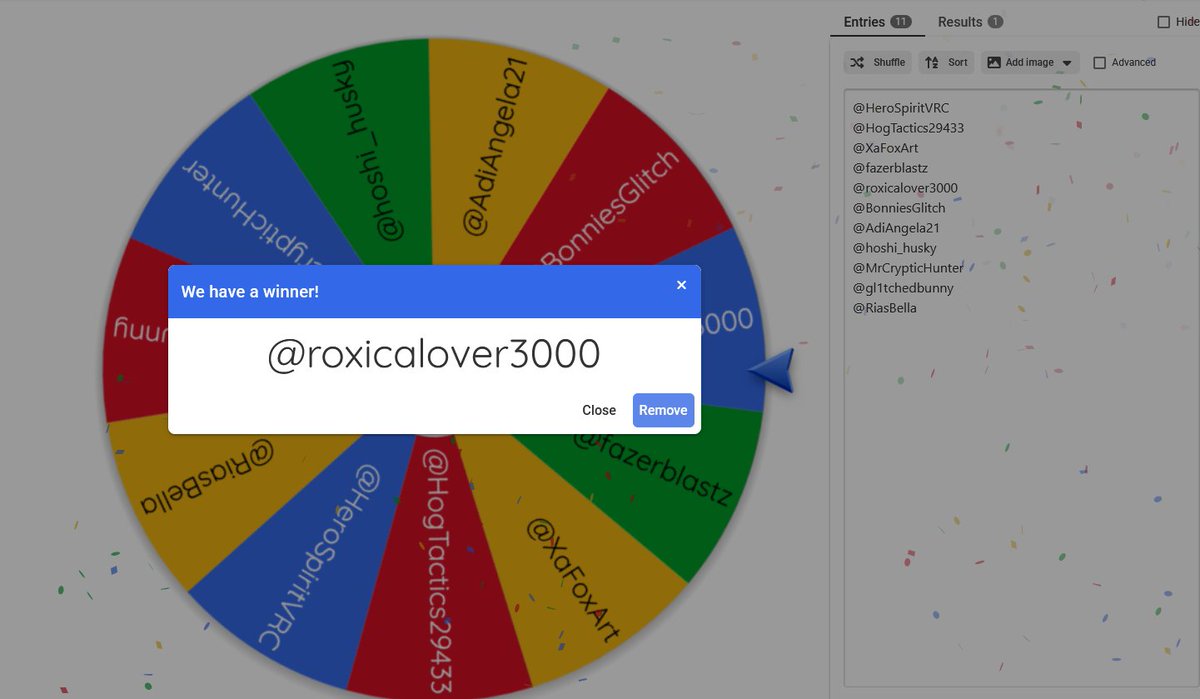Click the entries count badge showing 11

[901, 22]
